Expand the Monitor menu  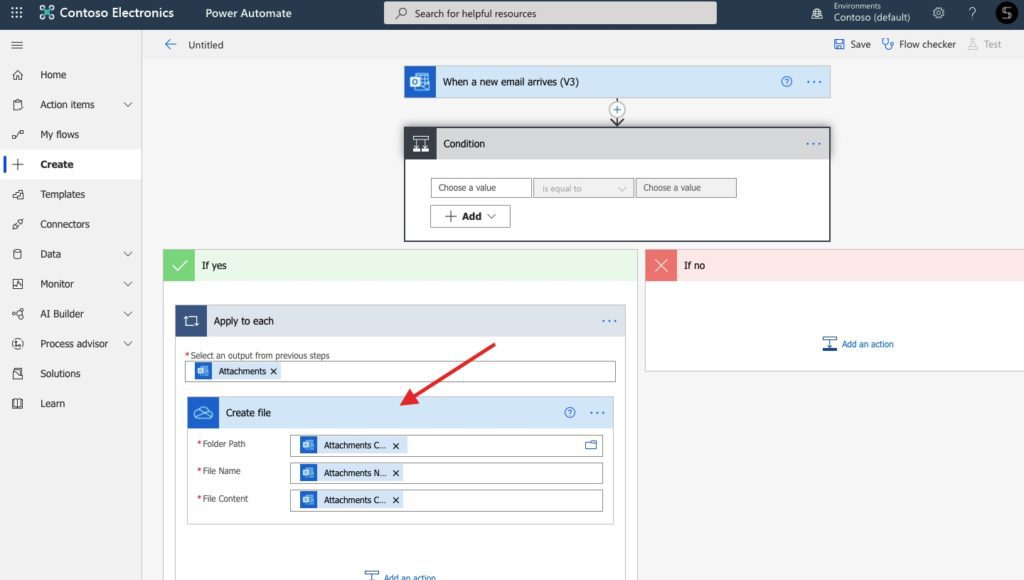click(128, 284)
